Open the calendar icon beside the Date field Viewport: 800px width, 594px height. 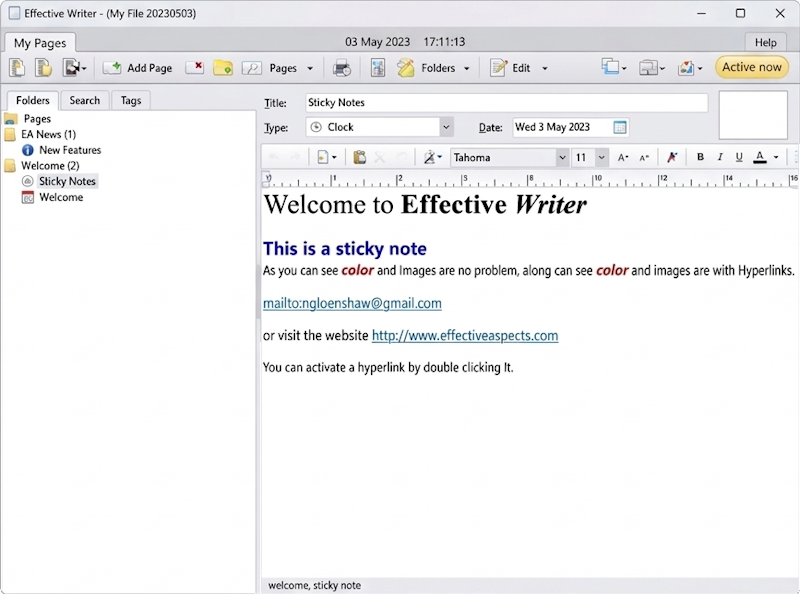click(620, 127)
